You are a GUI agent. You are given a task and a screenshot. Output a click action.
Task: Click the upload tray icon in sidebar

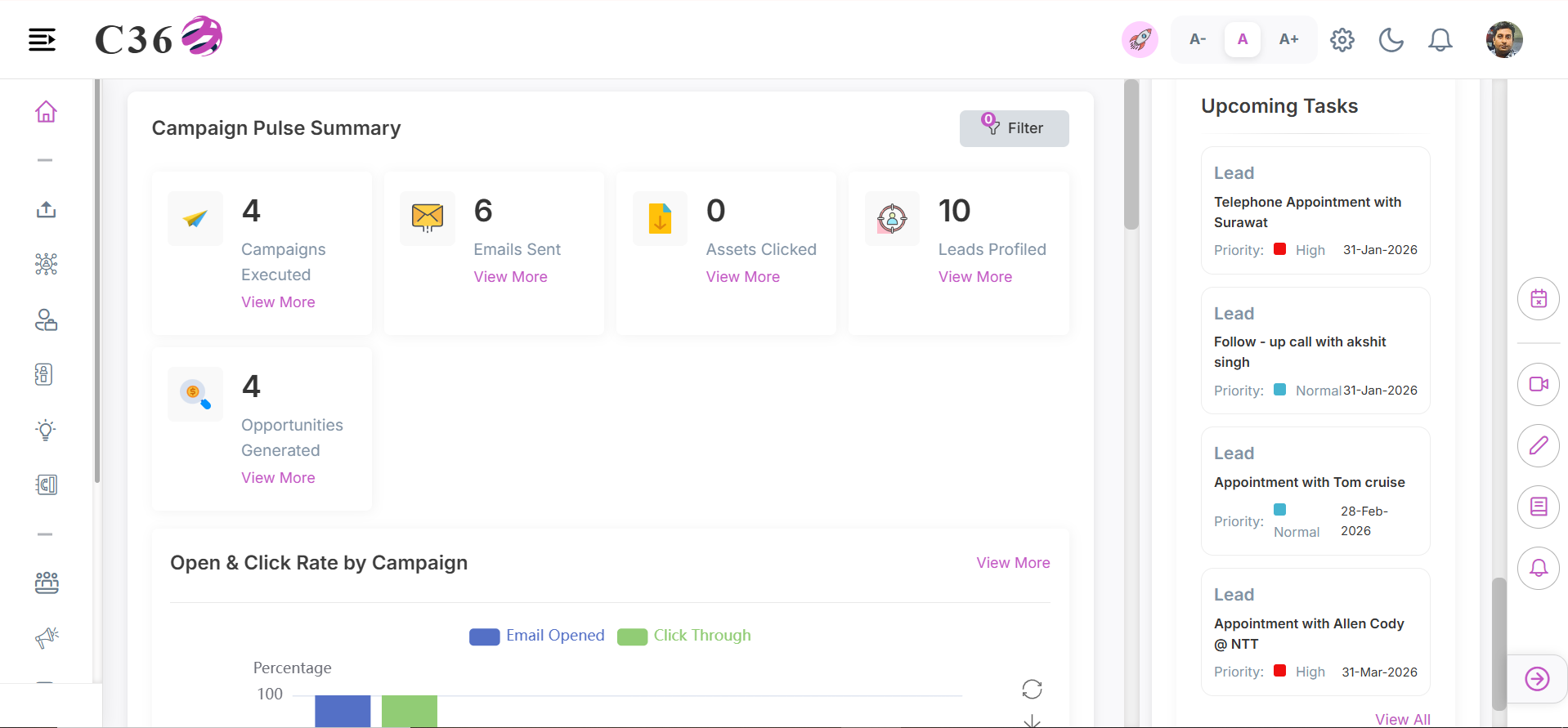pos(46,210)
